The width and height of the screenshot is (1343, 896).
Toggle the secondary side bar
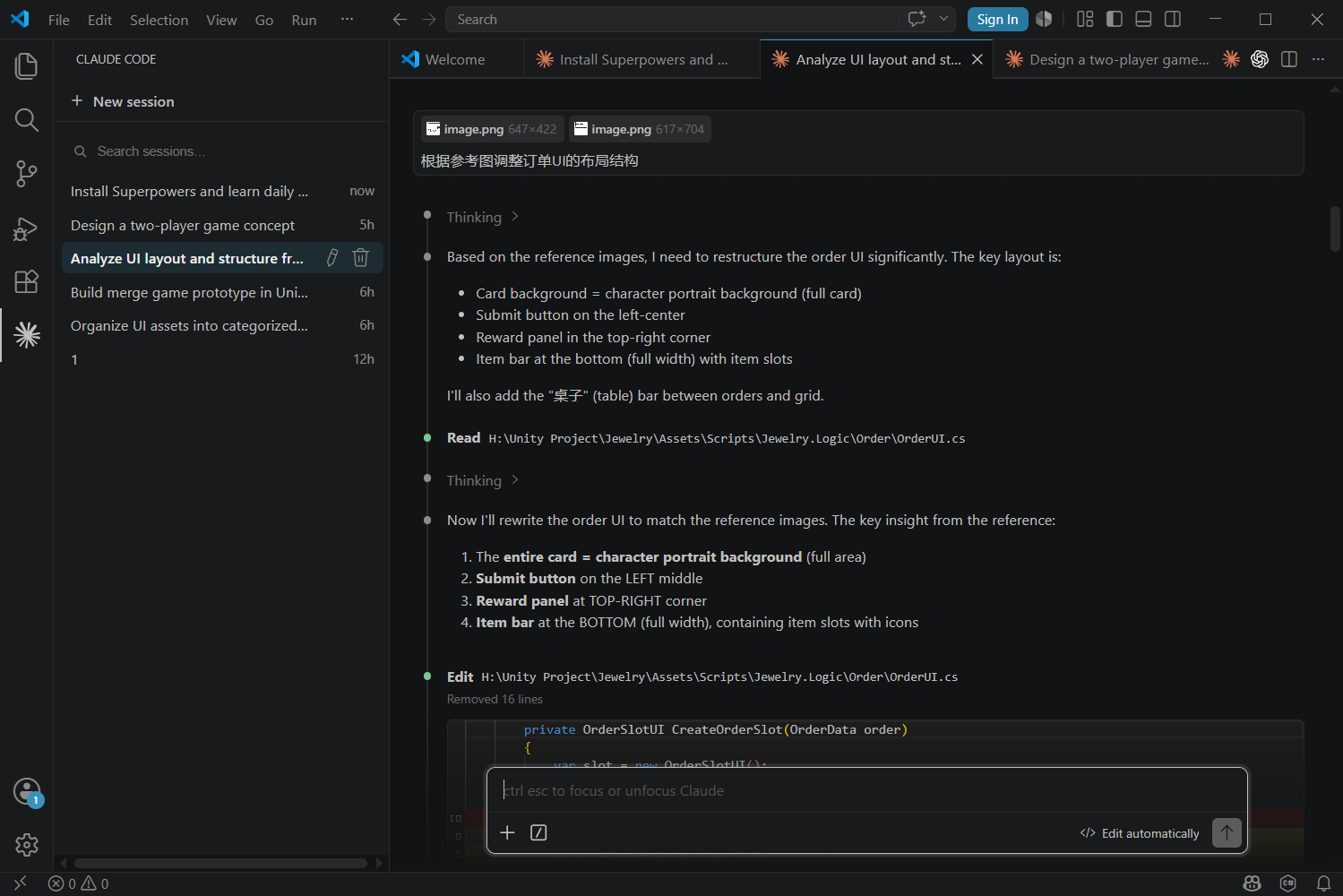pyautogui.click(x=1173, y=19)
